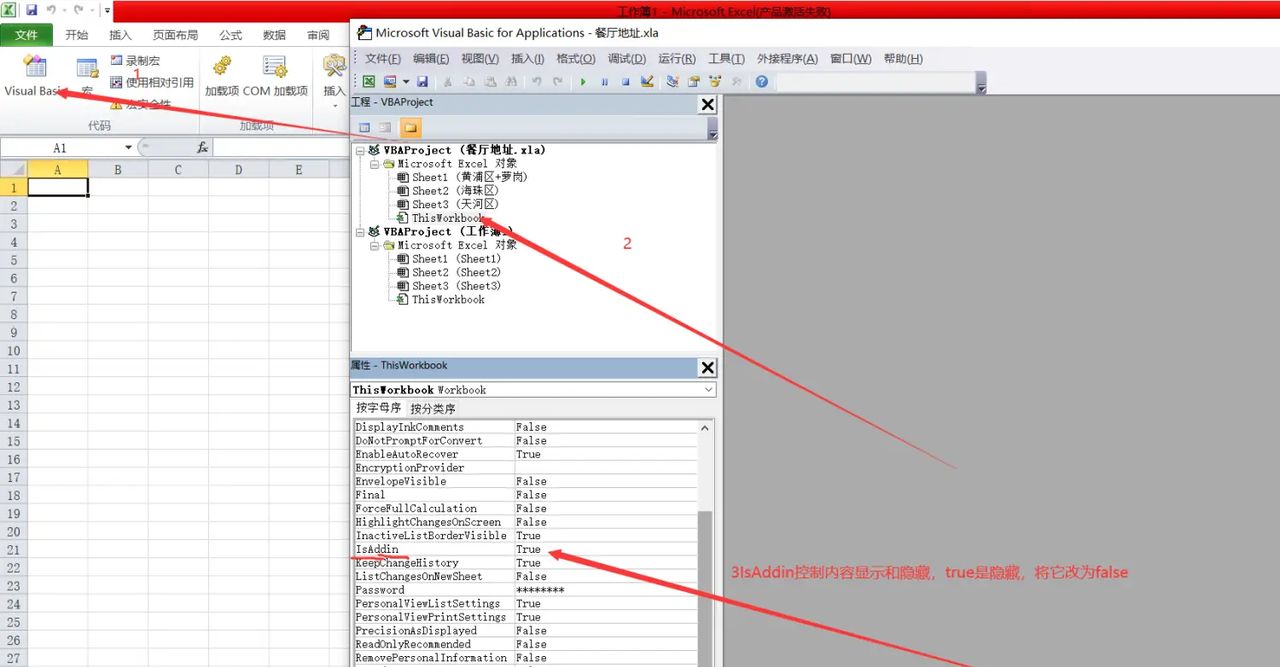This screenshot has width=1280, height=667.
Task: Open the 编辑(E) menu in VBA editor
Action: pos(431,59)
